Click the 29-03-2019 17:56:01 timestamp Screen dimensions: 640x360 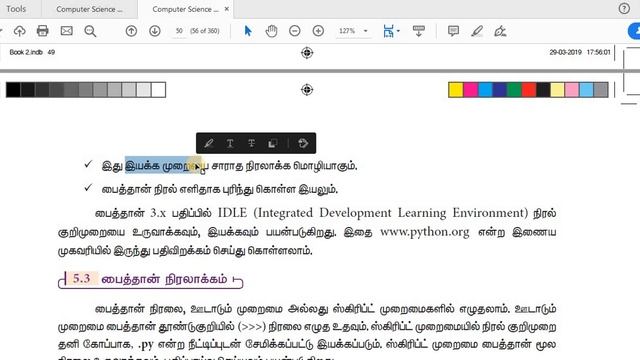coord(580,52)
